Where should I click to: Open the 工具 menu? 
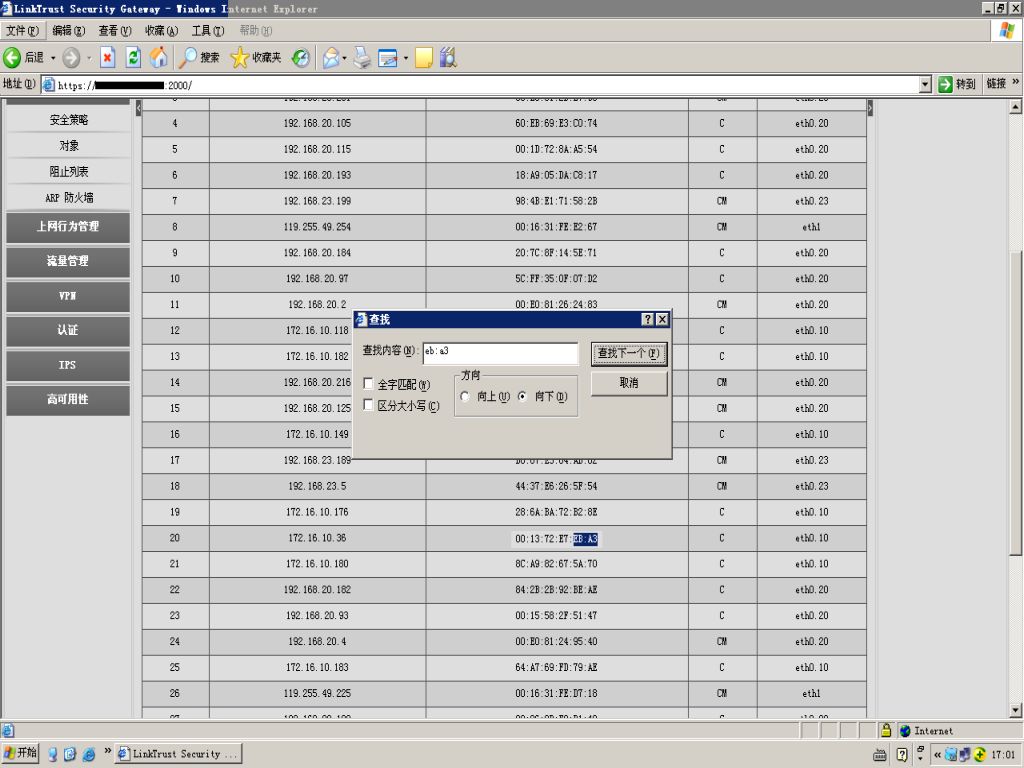click(x=208, y=31)
